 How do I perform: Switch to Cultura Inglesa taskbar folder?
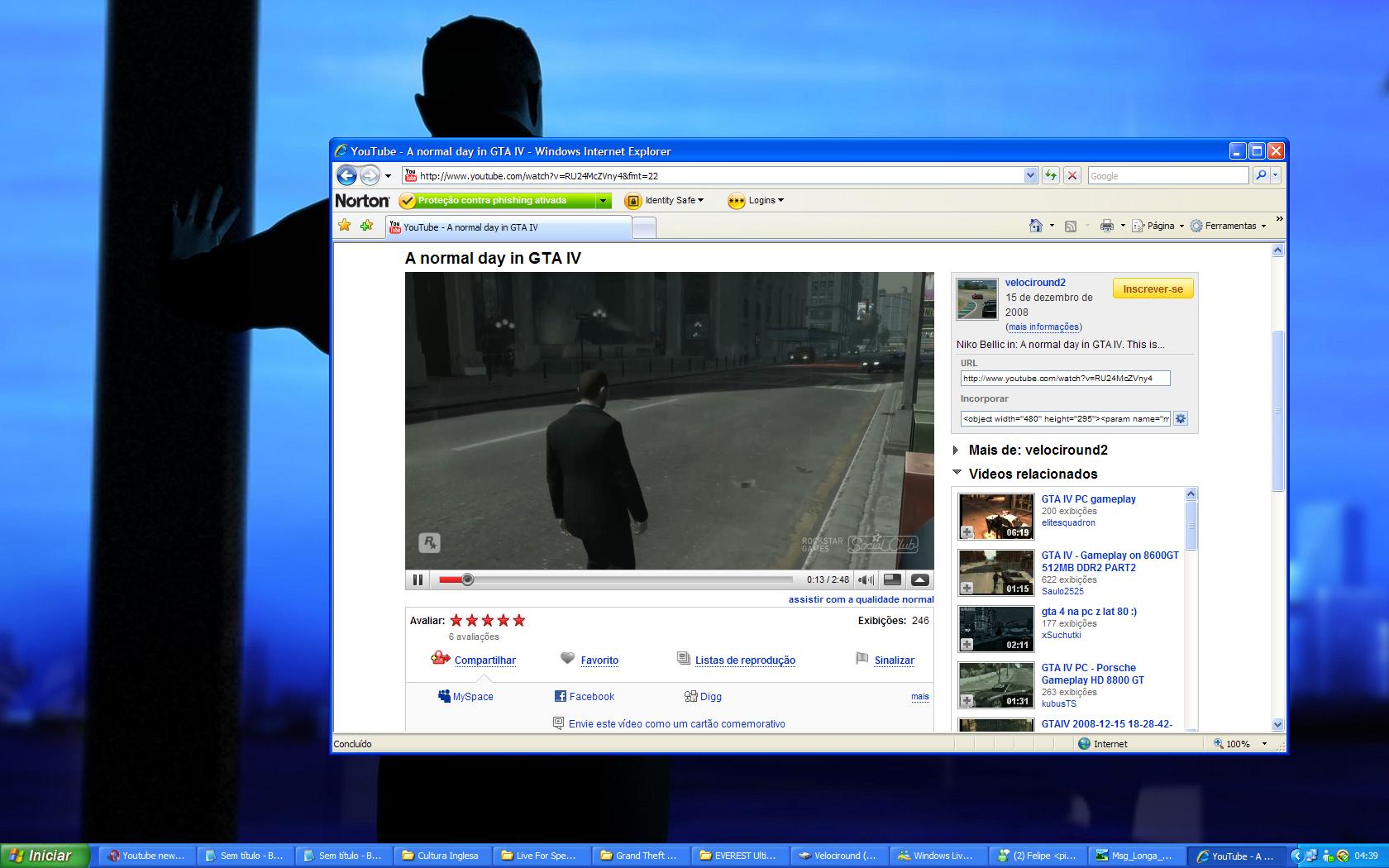(x=444, y=856)
